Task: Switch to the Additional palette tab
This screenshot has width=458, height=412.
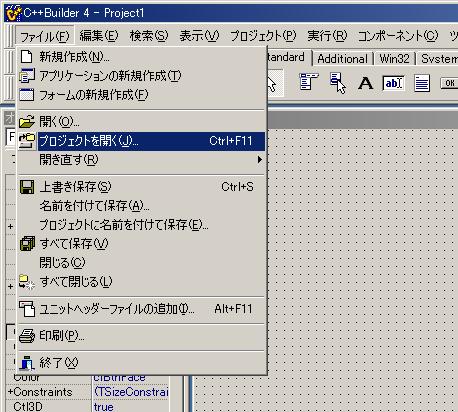Action: tap(342, 59)
